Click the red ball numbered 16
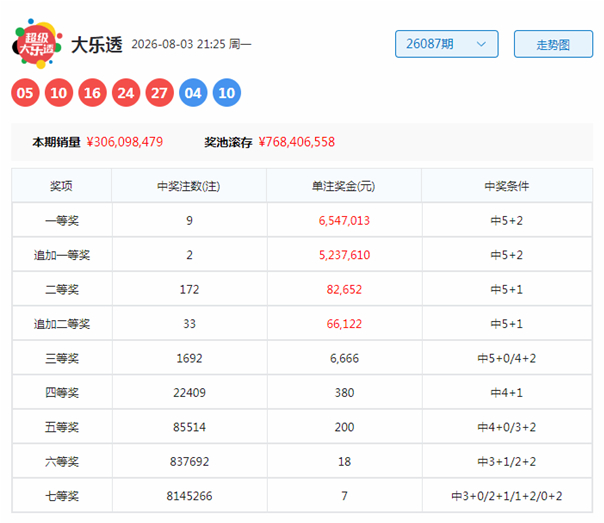The width and height of the screenshot is (604, 523). [92, 93]
